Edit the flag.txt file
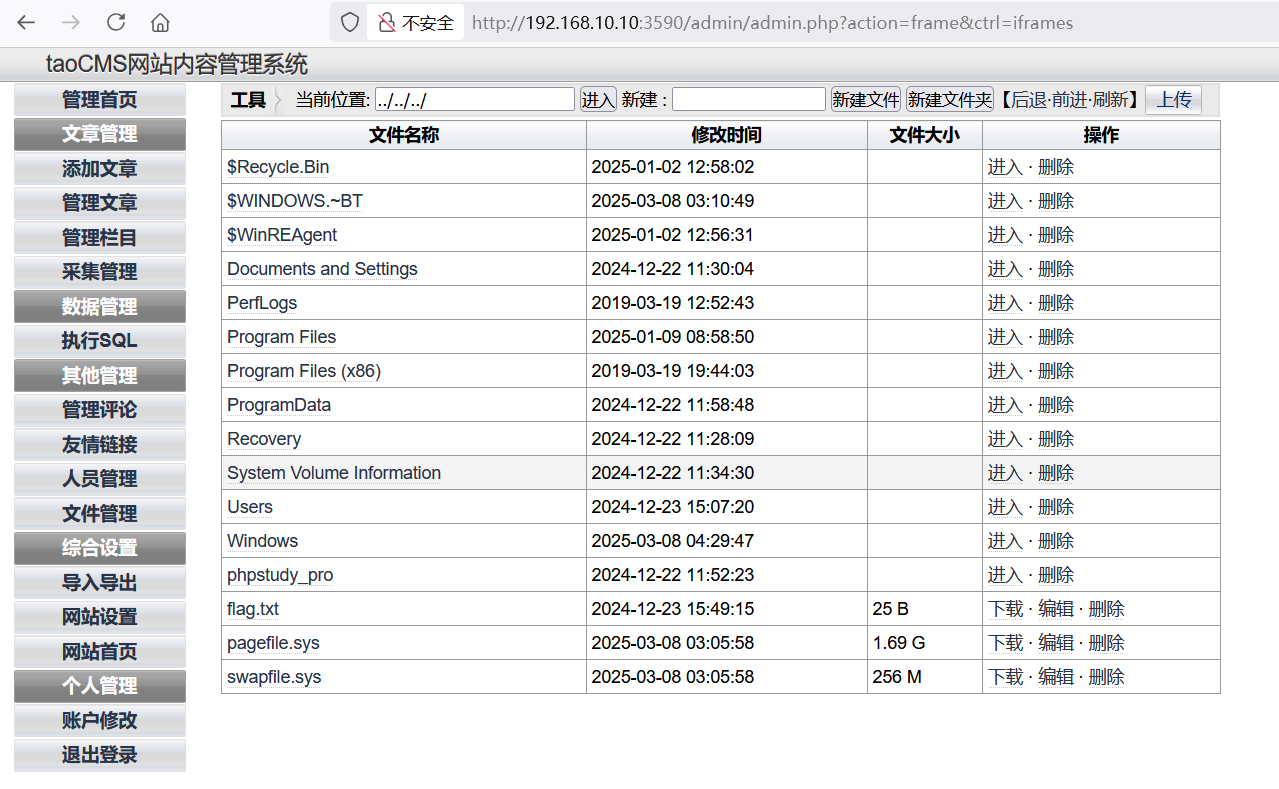 (x=1055, y=609)
